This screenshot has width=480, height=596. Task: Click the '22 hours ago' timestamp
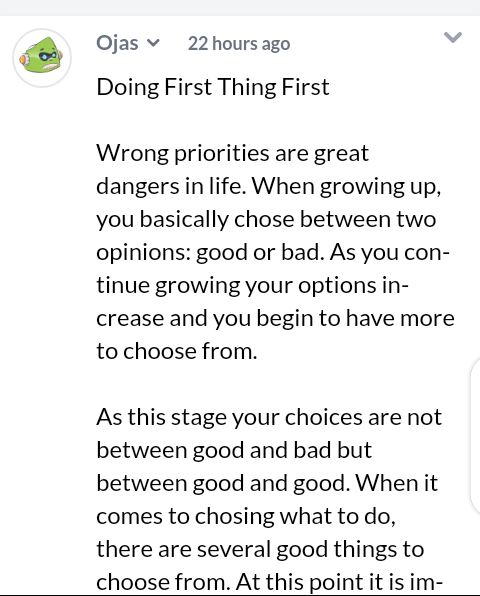(239, 43)
